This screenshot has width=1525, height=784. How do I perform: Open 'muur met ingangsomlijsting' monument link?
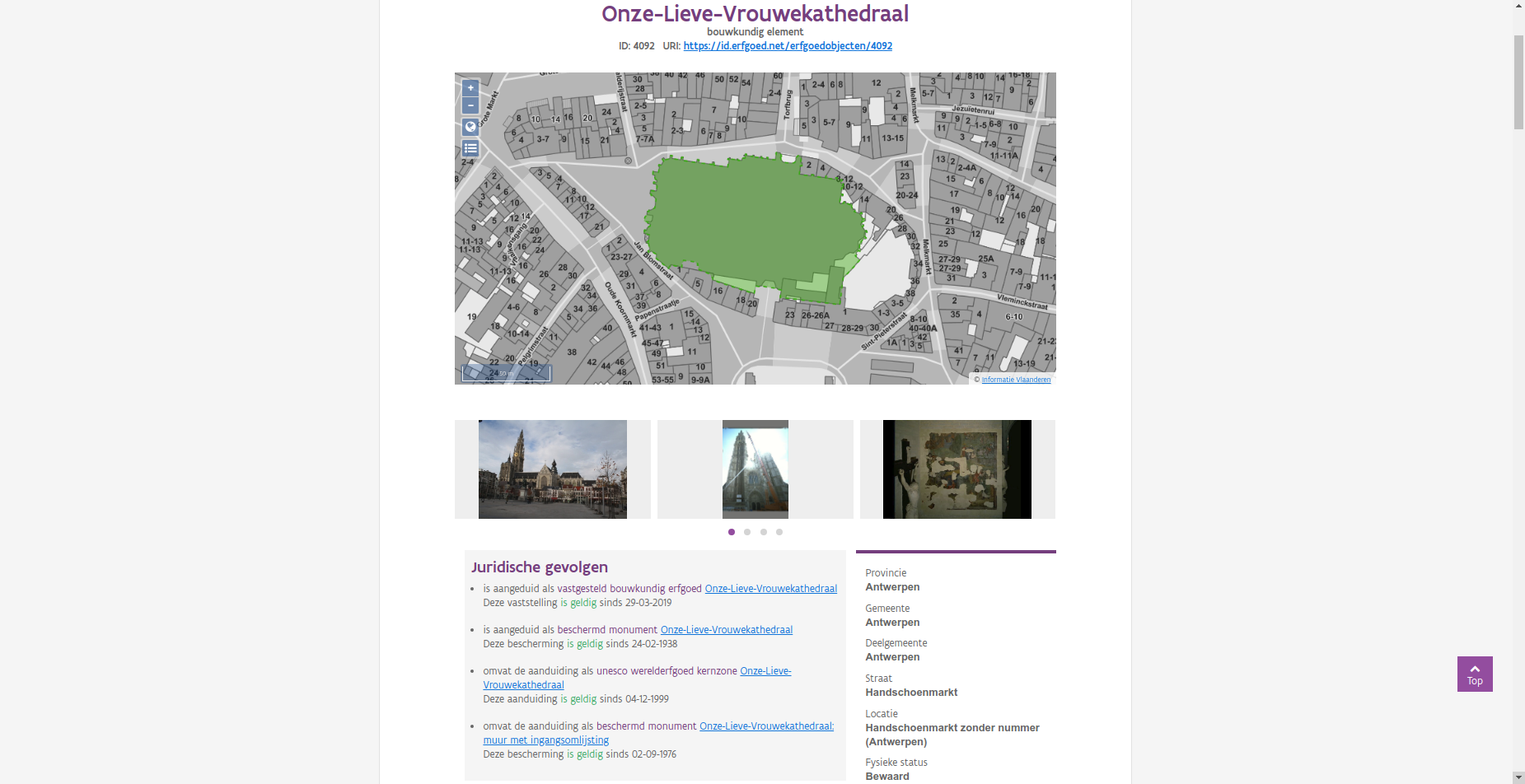658,733
